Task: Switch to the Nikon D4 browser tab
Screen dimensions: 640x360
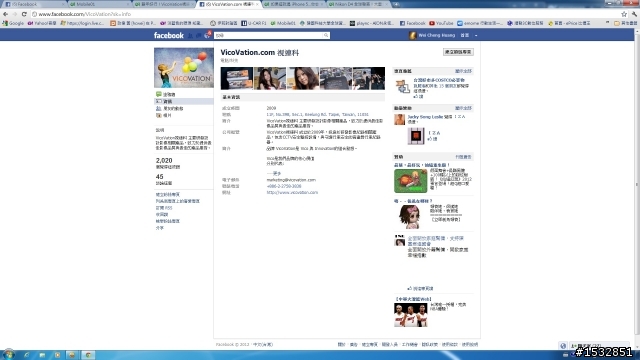Action: pyautogui.click(x=359, y=4)
